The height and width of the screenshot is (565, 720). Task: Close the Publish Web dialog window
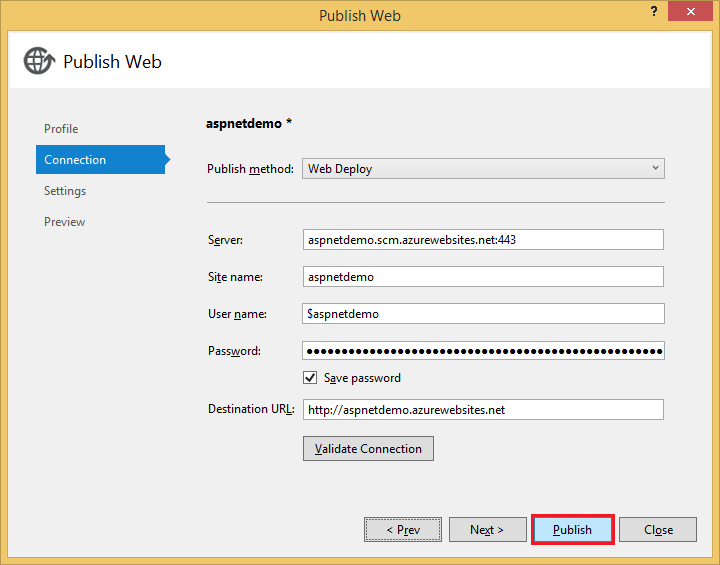pos(696,14)
